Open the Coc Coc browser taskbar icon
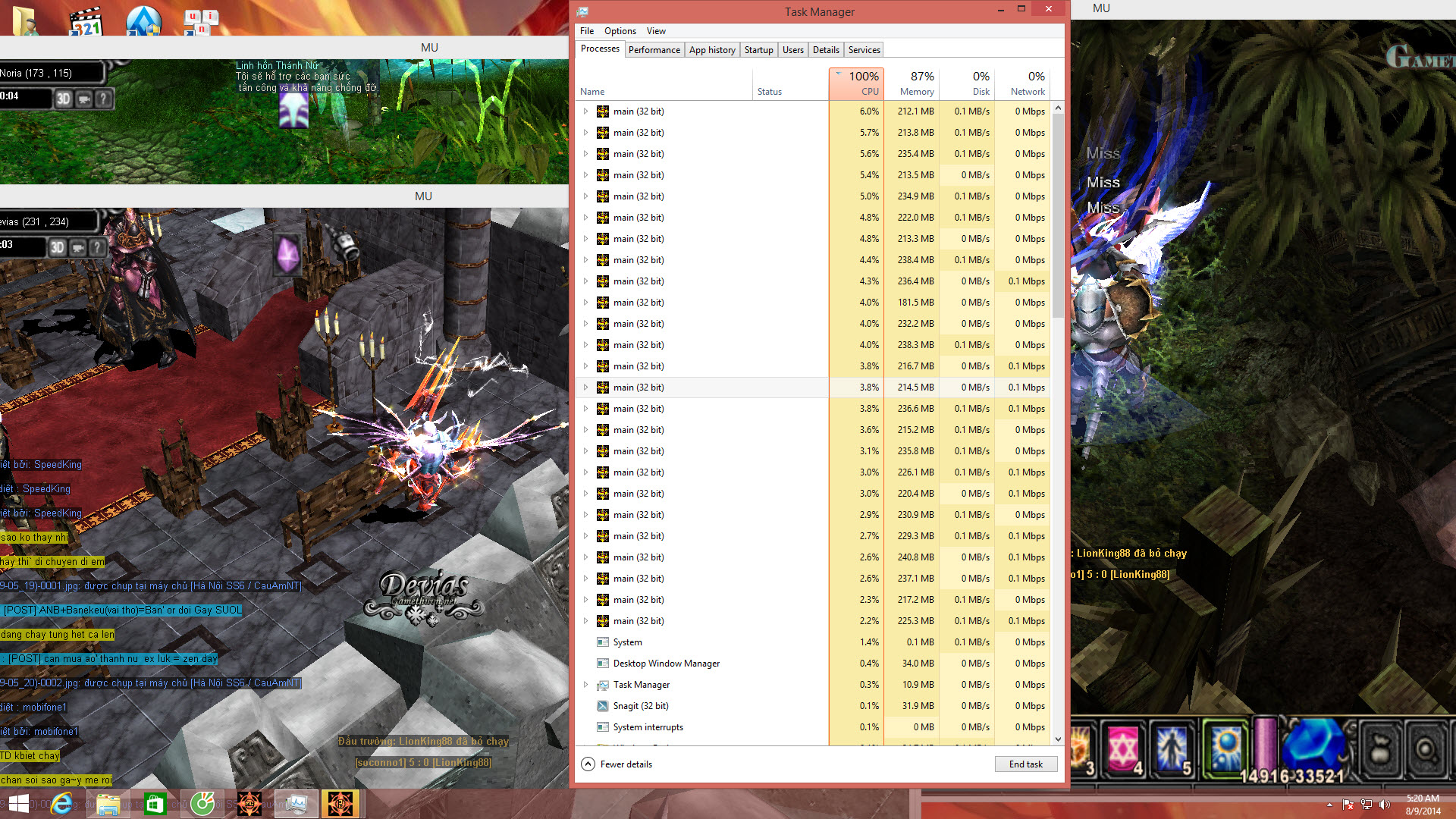The height and width of the screenshot is (819, 1456). (x=202, y=804)
